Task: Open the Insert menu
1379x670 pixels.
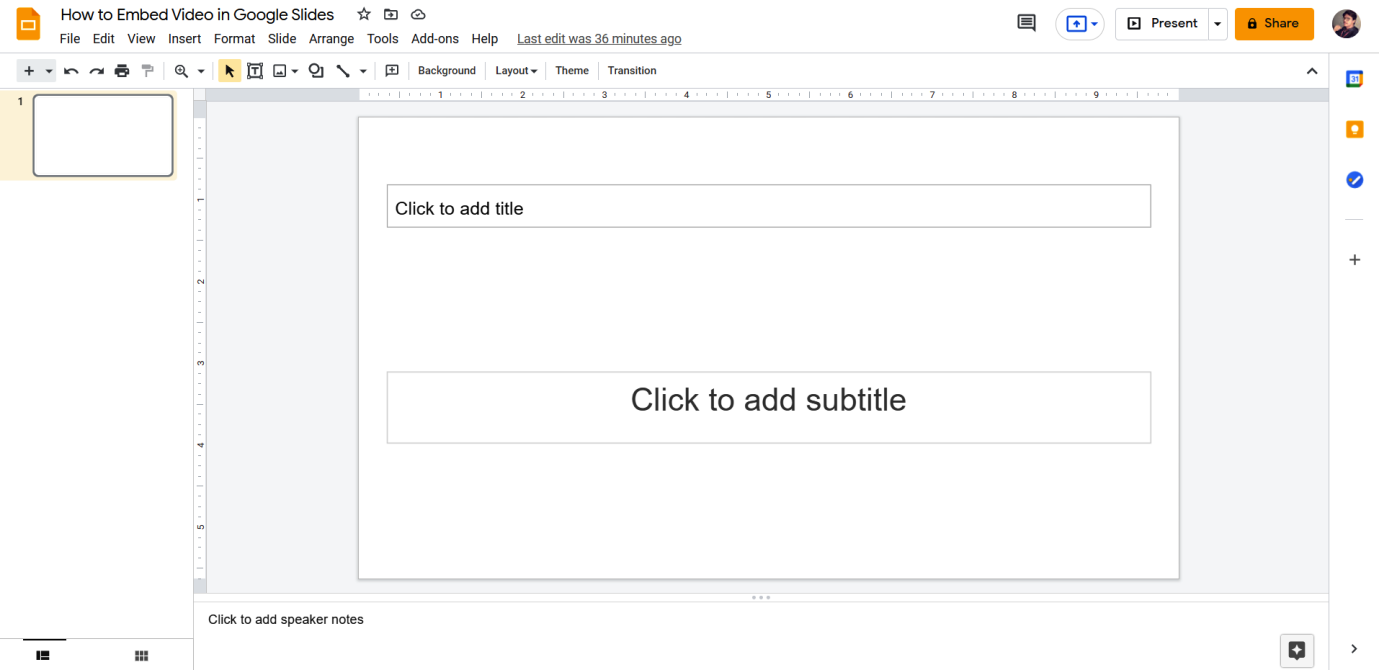Action: [x=185, y=39]
